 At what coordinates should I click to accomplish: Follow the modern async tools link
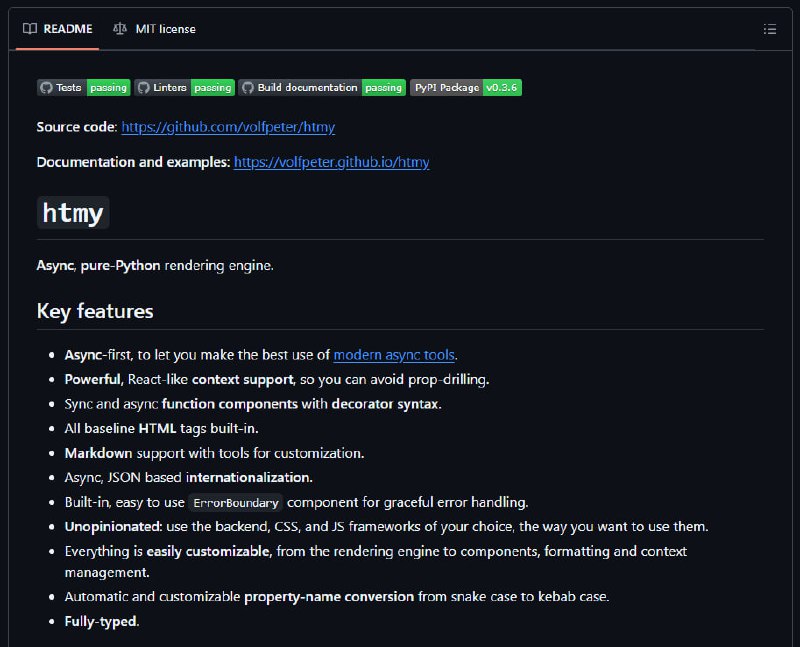(394, 355)
